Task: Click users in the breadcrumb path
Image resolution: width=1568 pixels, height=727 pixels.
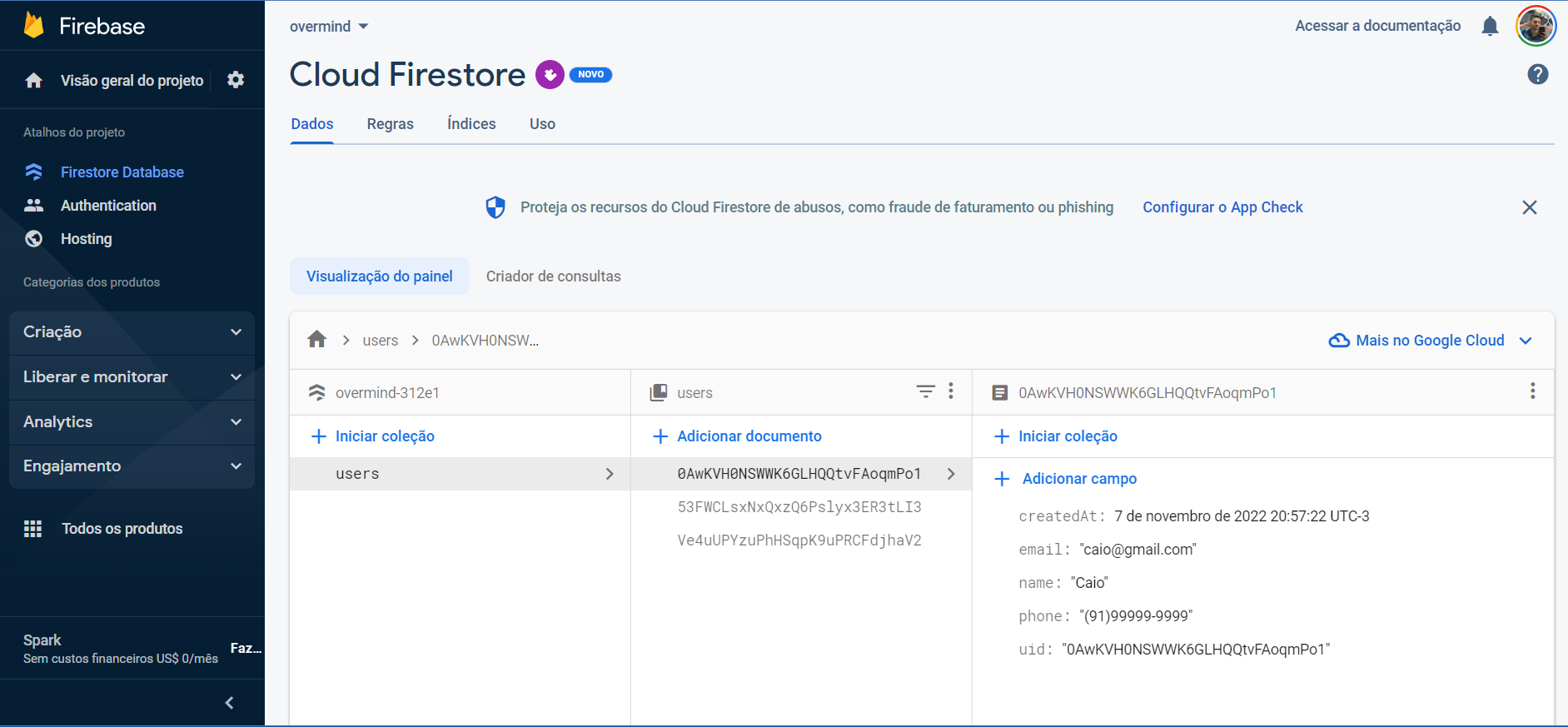Action: click(x=381, y=341)
